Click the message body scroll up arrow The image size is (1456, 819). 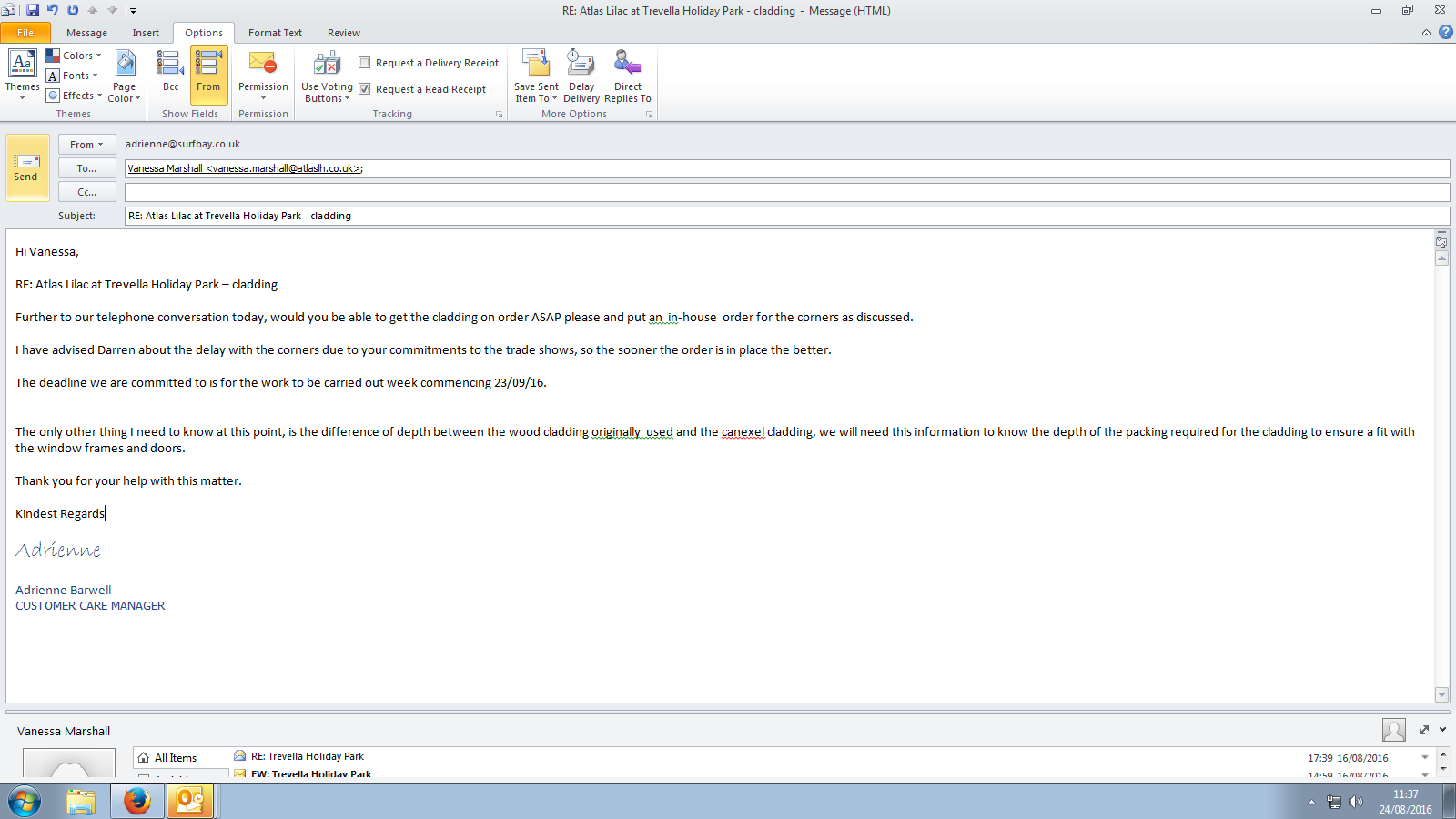click(1441, 258)
